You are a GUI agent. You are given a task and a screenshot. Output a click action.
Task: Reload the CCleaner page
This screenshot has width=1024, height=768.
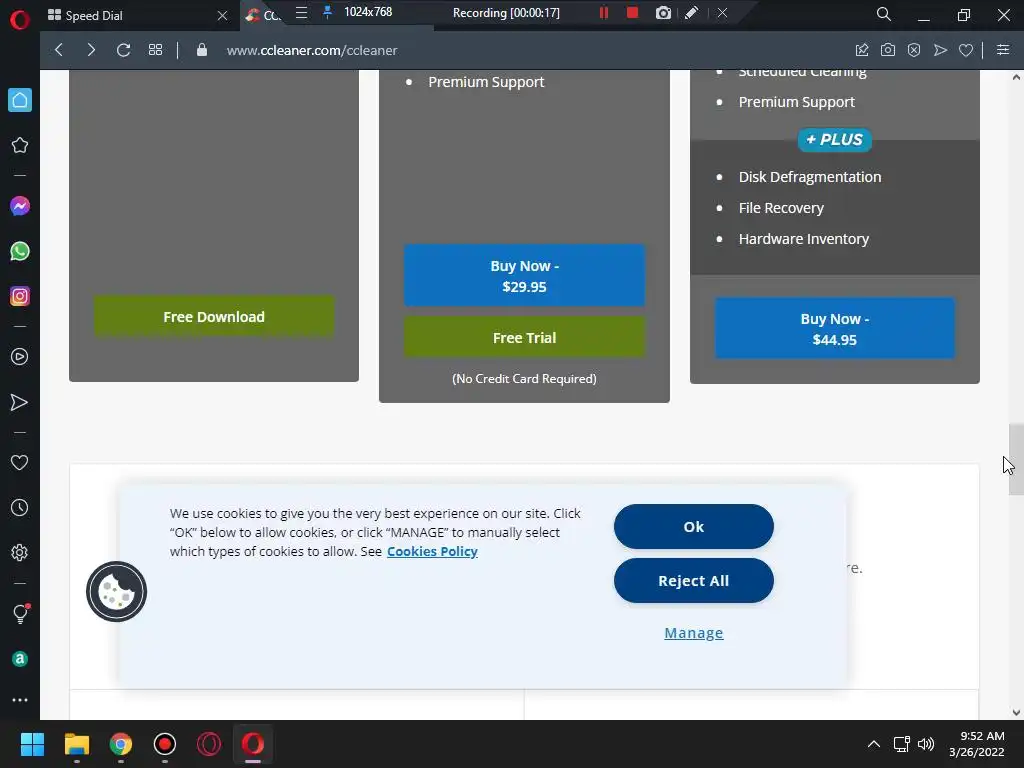tap(123, 50)
